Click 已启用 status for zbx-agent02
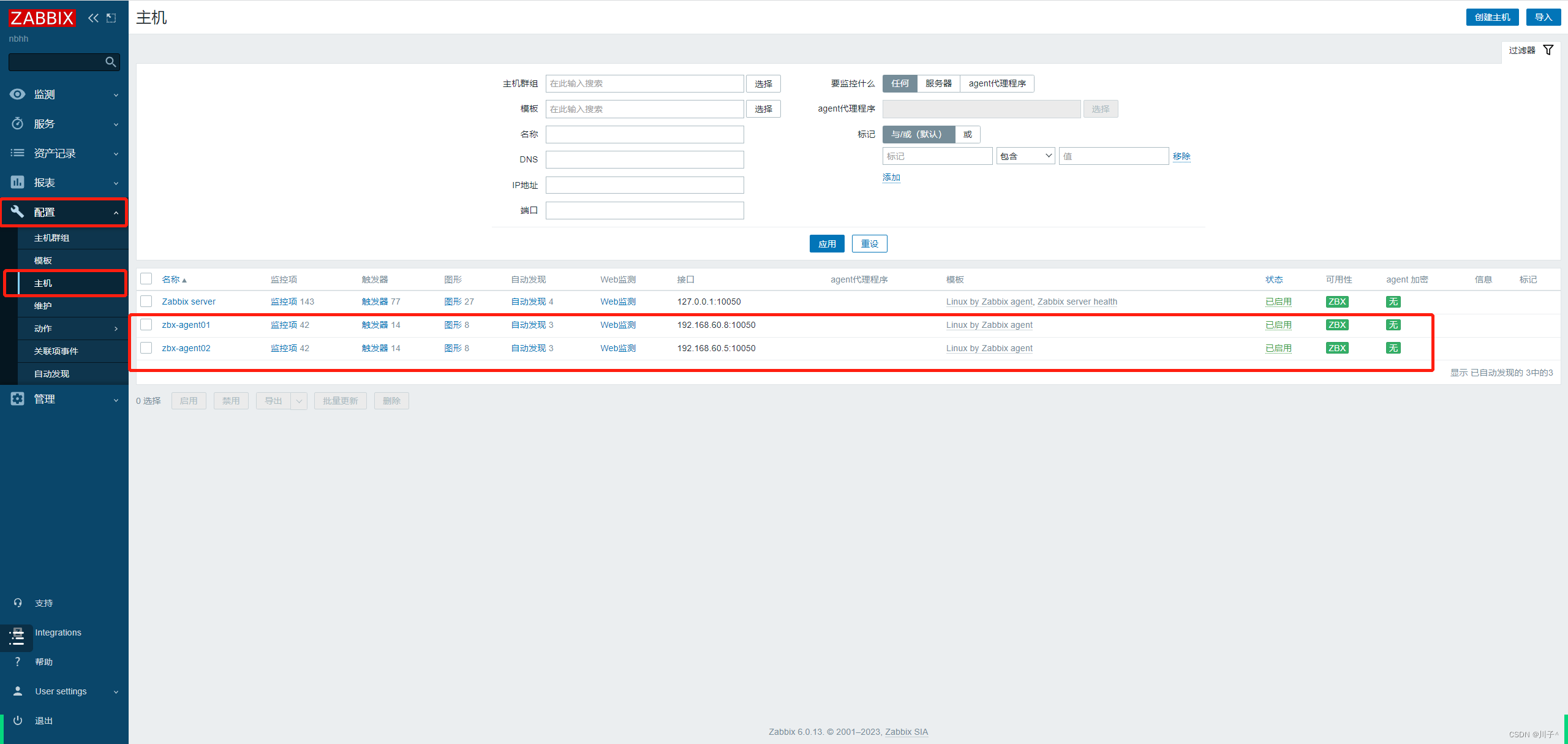This screenshot has height=744, width=1568. [1278, 348]
